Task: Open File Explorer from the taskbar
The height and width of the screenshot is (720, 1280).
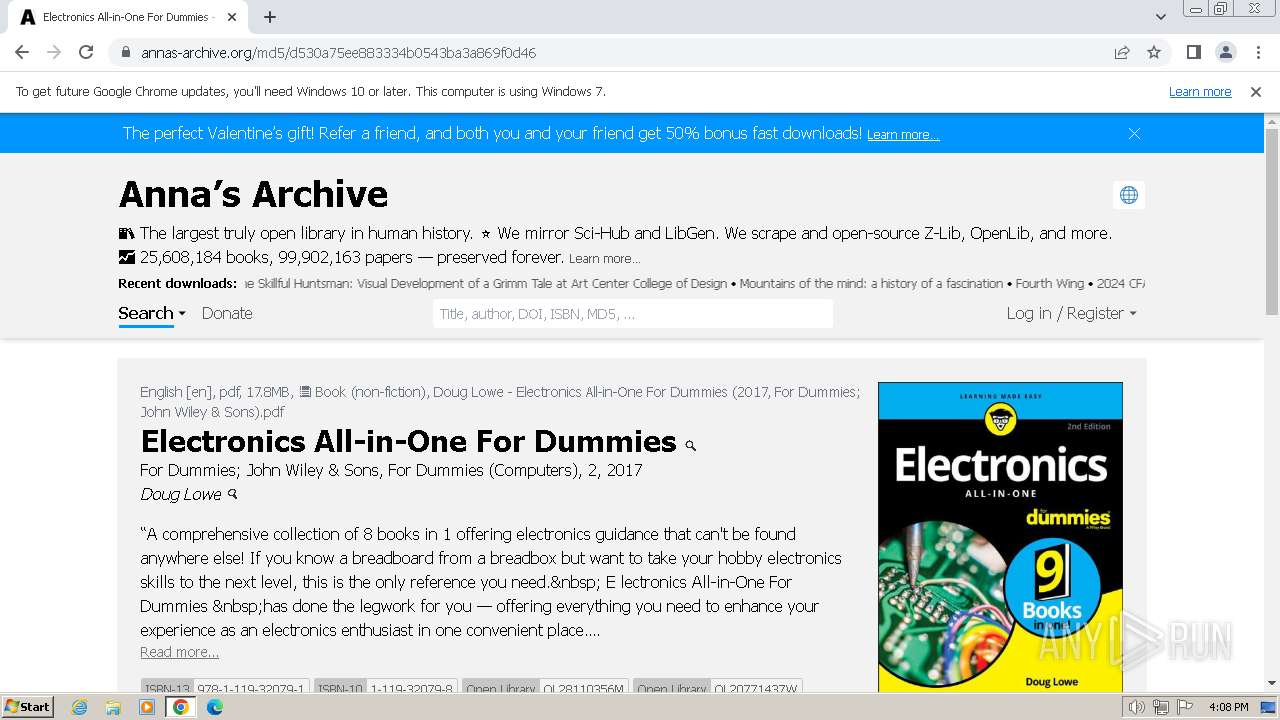Action: coord(113,707)
